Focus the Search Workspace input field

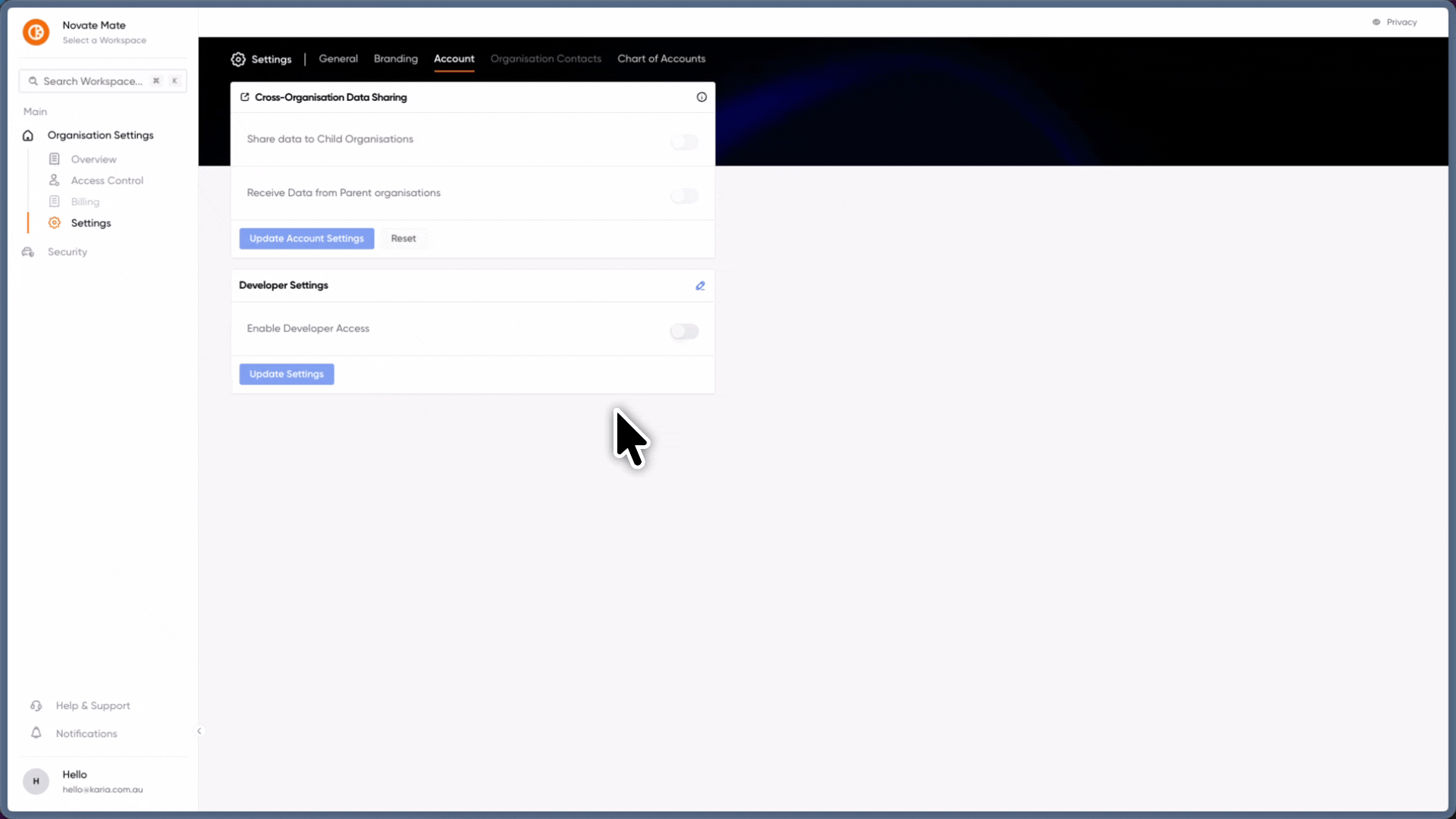103,81
